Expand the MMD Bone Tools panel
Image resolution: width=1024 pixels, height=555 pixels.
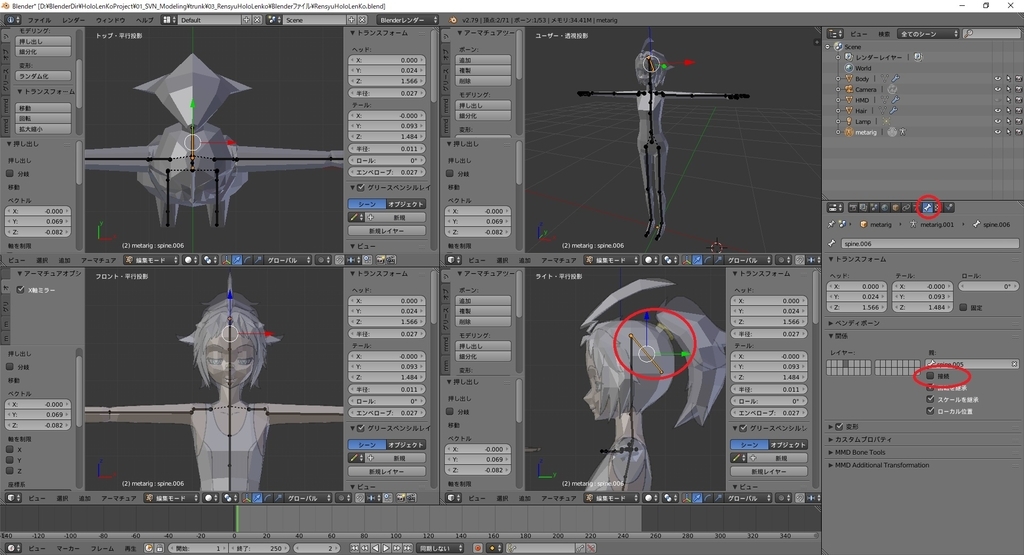click(x=857, y=452)
